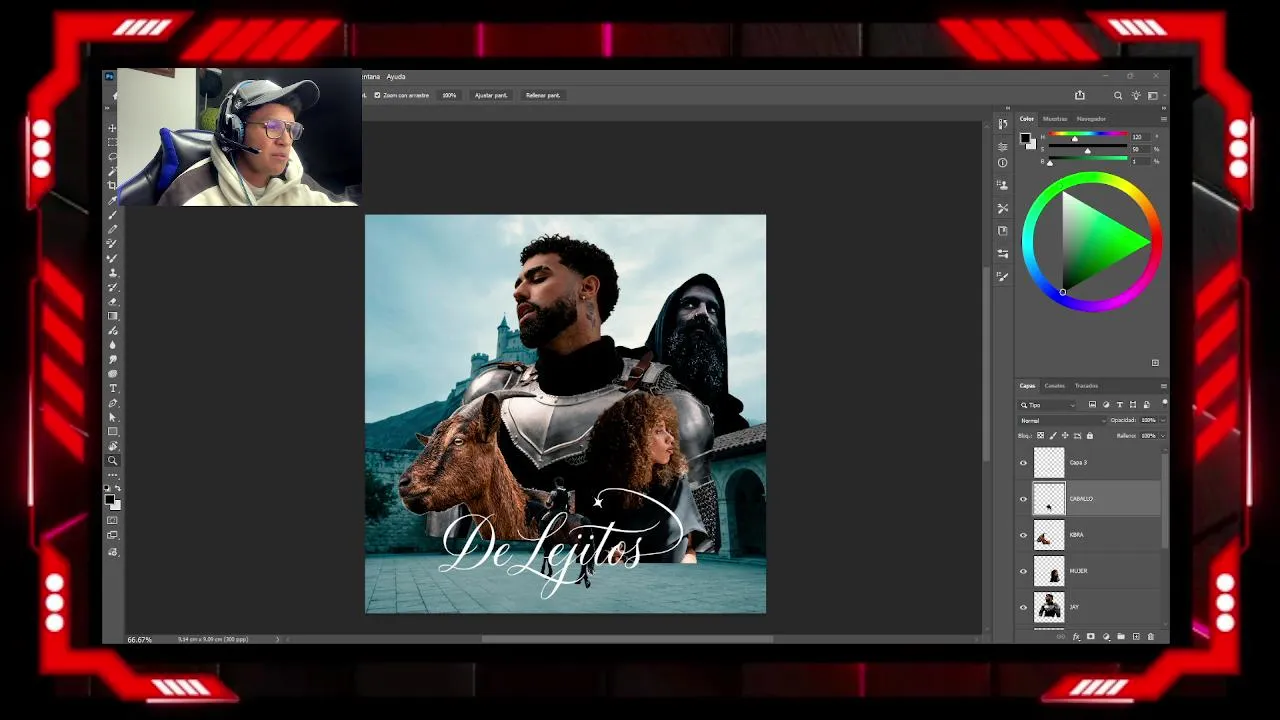This screenshot has height=720, width=1280.
Task: Change screen mode icon in toolbar
Action: click(112, 535)
